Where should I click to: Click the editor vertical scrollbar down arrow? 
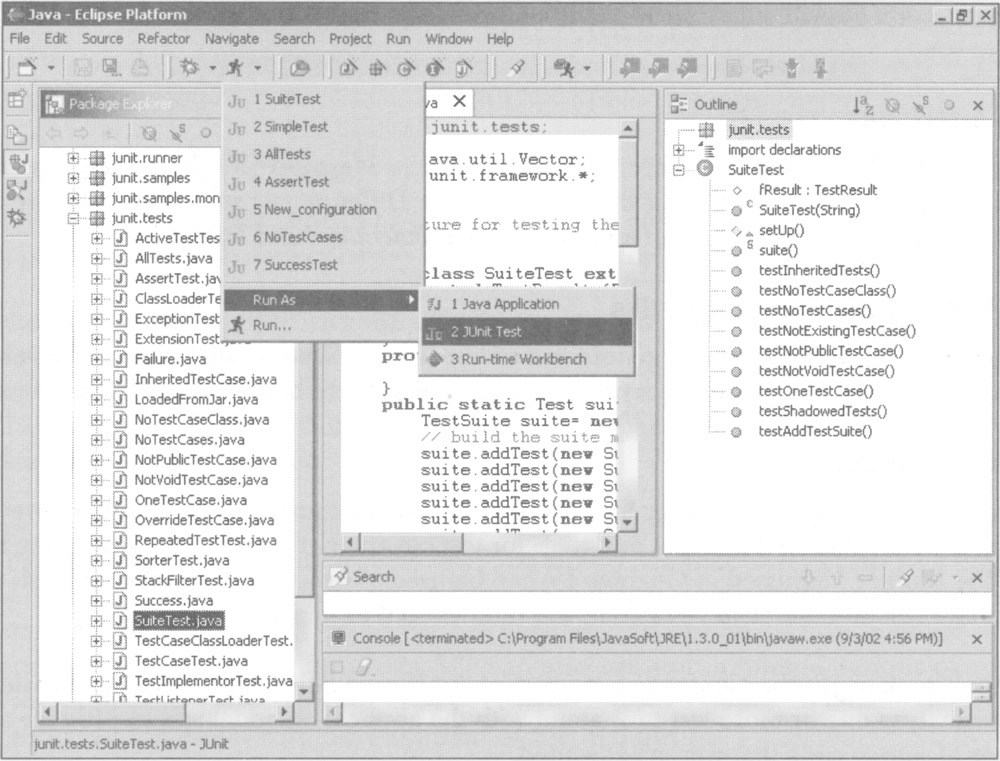[x=628, y=522]
